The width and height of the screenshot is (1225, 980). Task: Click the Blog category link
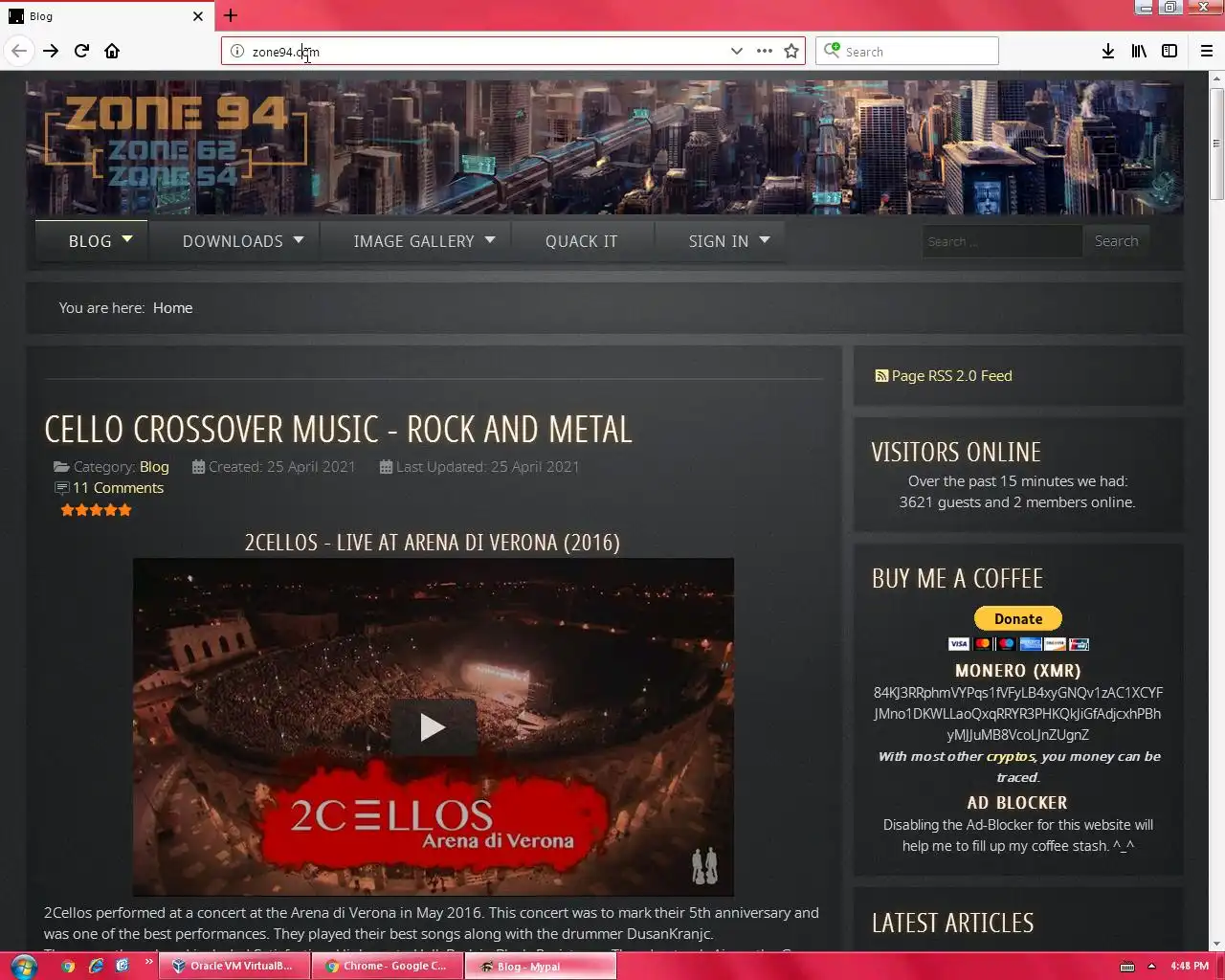pos(154,467)
